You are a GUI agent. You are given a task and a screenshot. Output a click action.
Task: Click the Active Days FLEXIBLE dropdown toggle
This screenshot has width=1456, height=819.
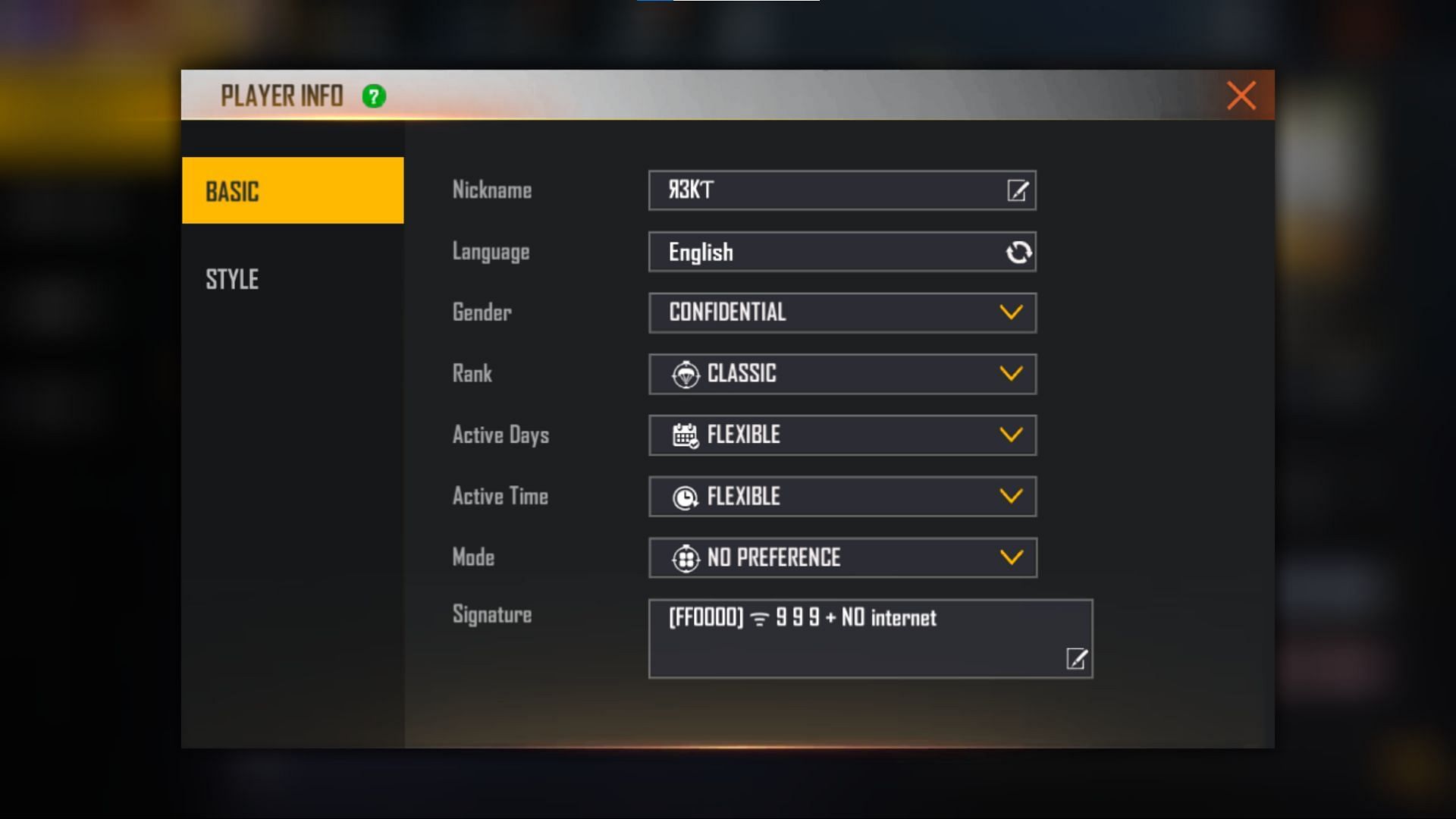coord(1012,435)
